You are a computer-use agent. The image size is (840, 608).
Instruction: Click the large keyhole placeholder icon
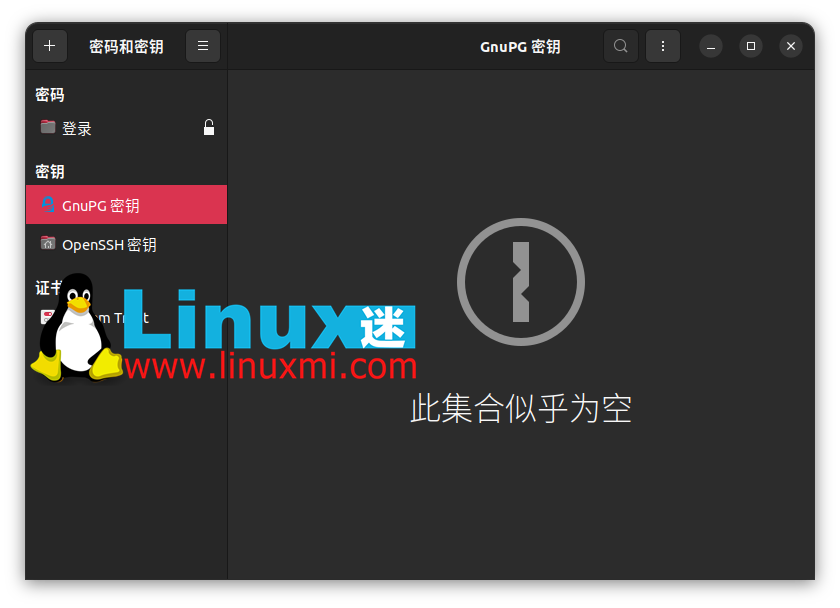521,282
